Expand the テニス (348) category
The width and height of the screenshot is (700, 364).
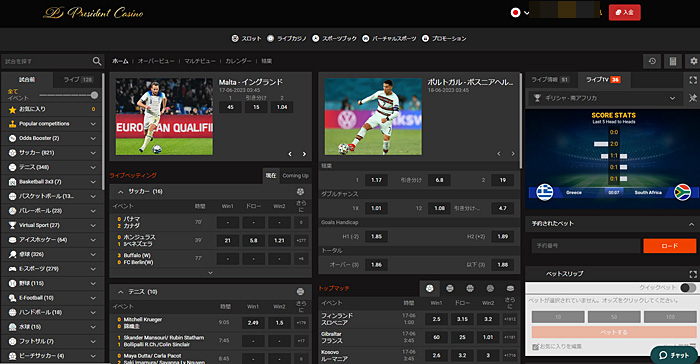(x=93, y=167)
